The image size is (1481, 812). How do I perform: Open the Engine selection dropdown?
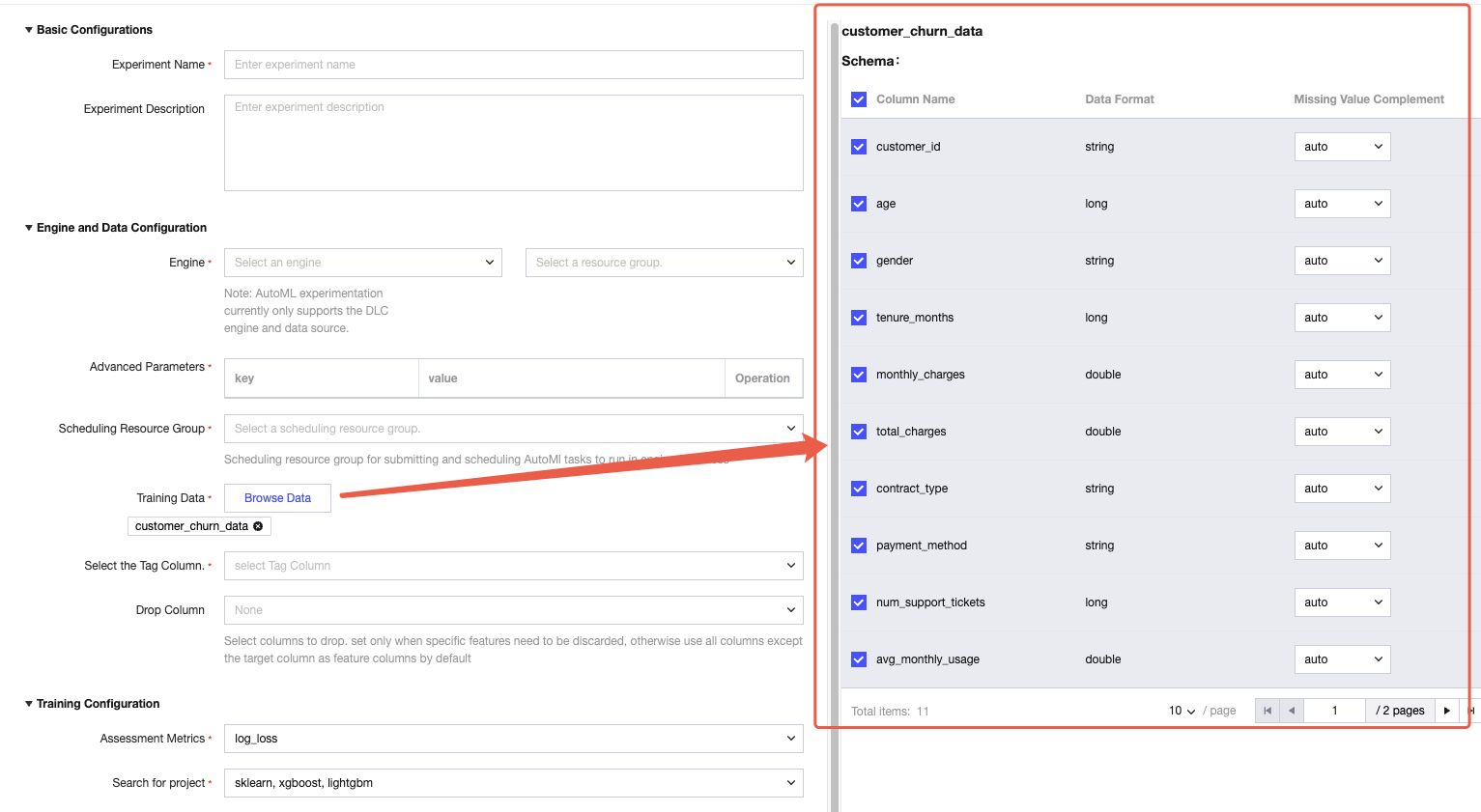coord(362,263)
